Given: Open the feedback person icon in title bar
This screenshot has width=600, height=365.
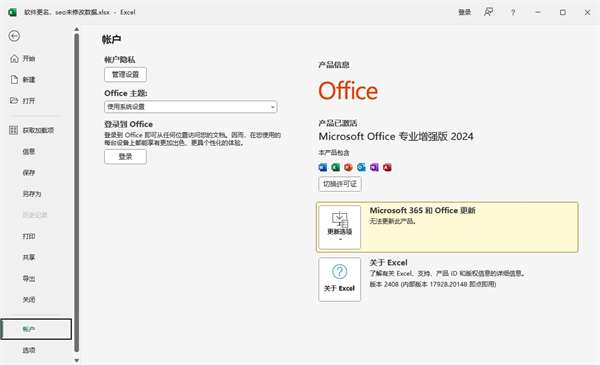Looking at the screenshot, I should click(488, 12).
